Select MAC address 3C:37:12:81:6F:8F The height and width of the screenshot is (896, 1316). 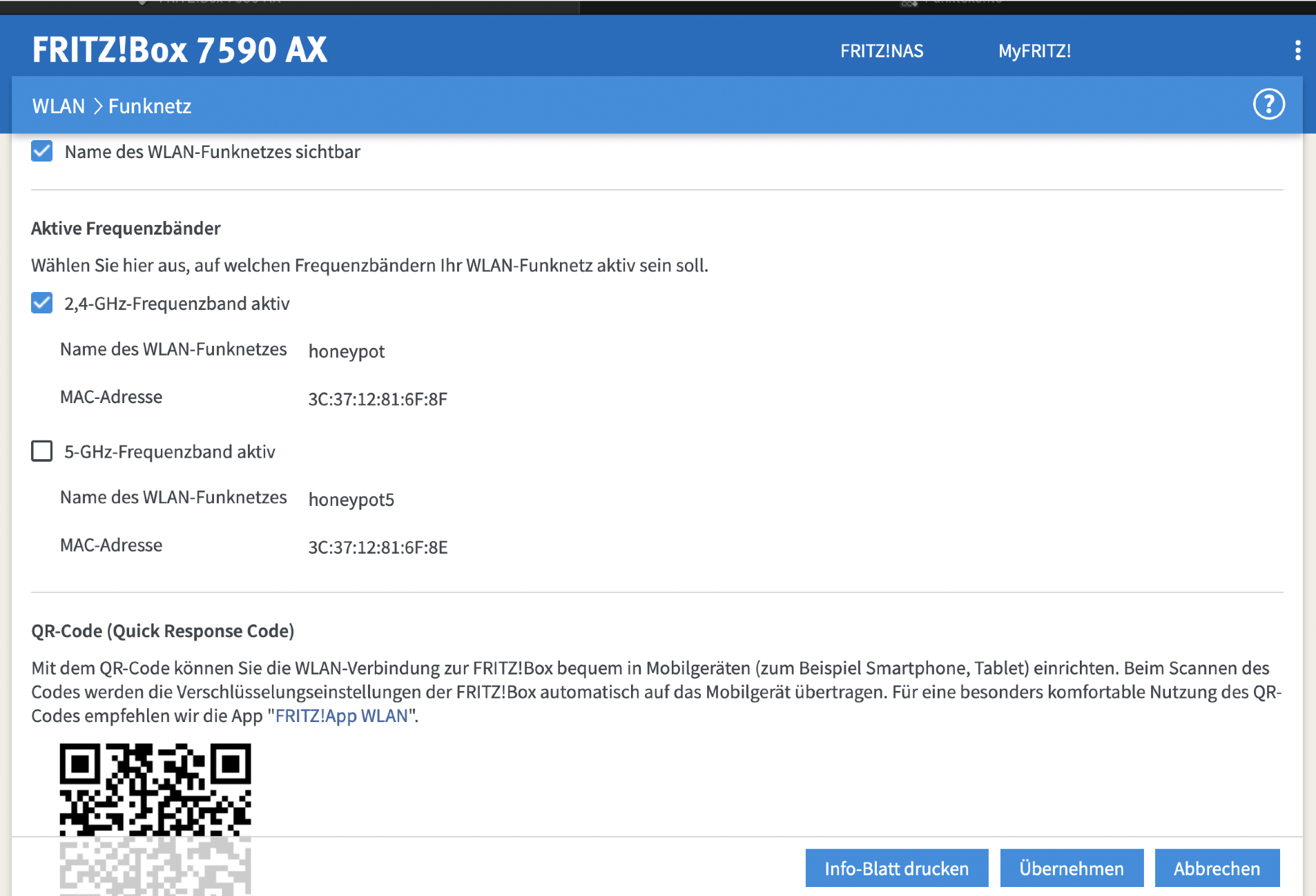378,399
